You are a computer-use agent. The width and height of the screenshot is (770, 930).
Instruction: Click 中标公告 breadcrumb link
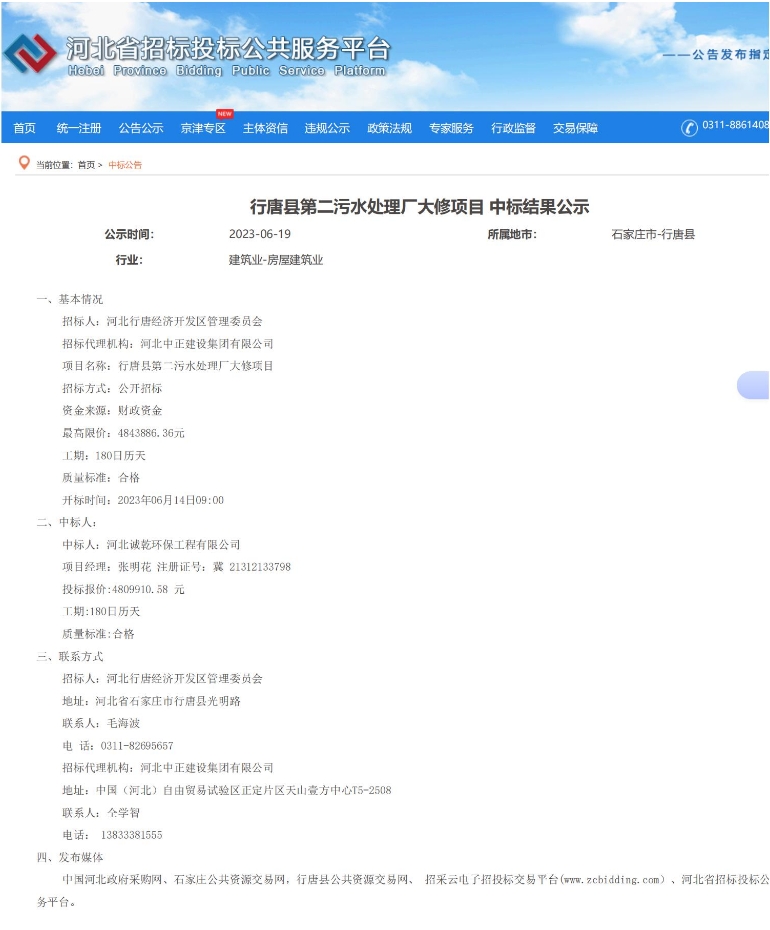(125, 165)
